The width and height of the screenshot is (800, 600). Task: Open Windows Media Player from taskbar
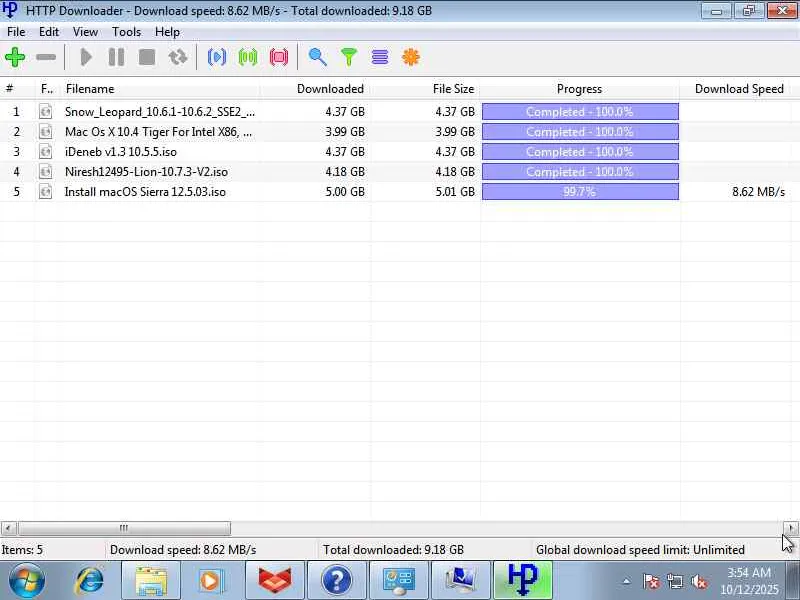click(x=212, y=581)
